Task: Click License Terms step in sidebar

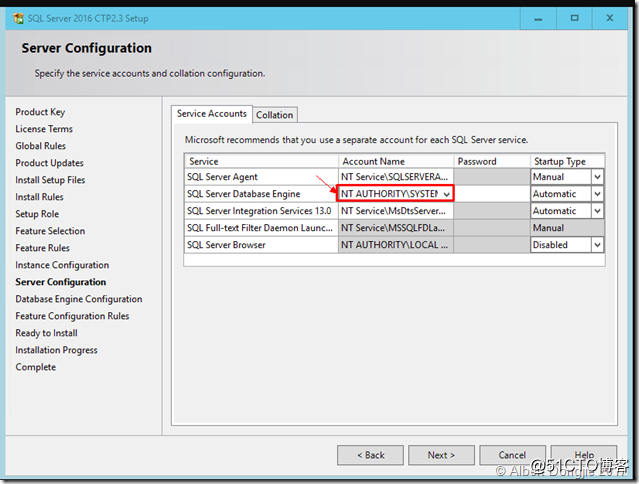Action: [44, 129]
